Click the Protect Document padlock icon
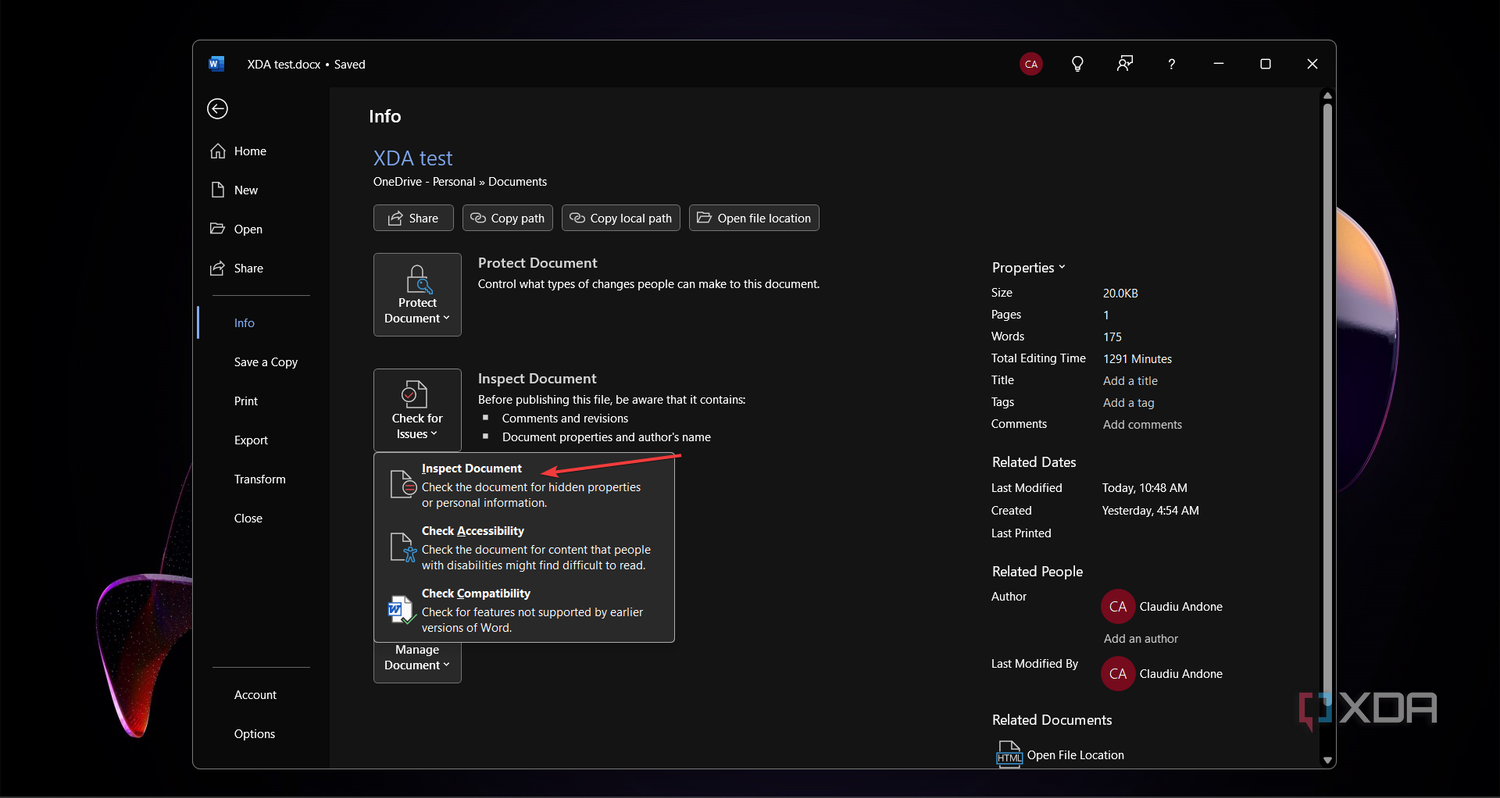This screenshot has width=1500, height=798. click(418, 279)
